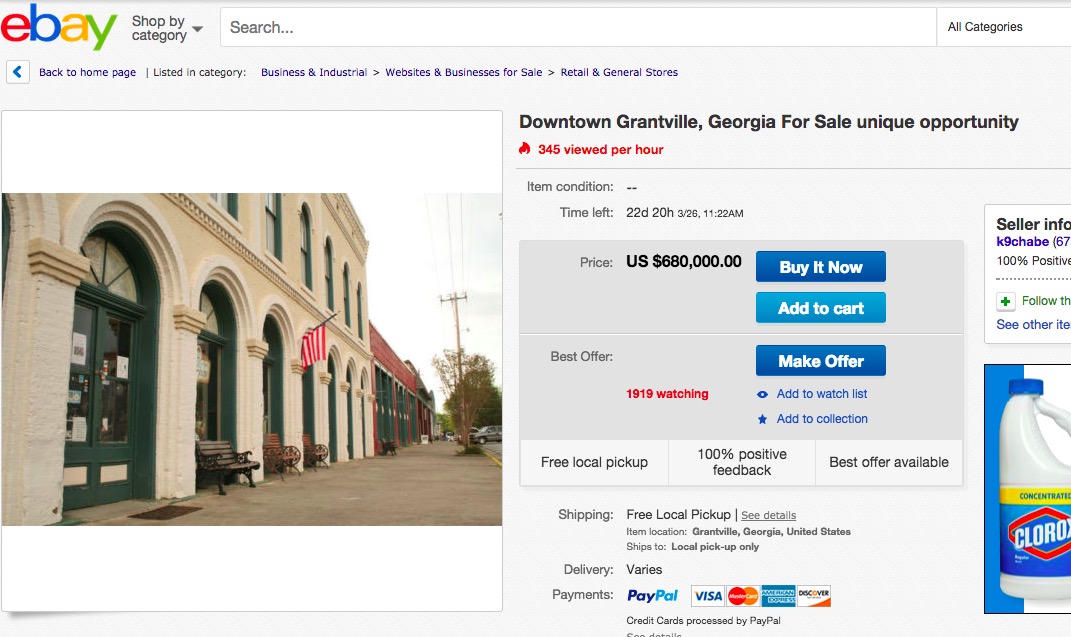The image size is (1071, 637).
Task: Click the eye icon beside Add to watch list
Action: [x=762, y=394]
